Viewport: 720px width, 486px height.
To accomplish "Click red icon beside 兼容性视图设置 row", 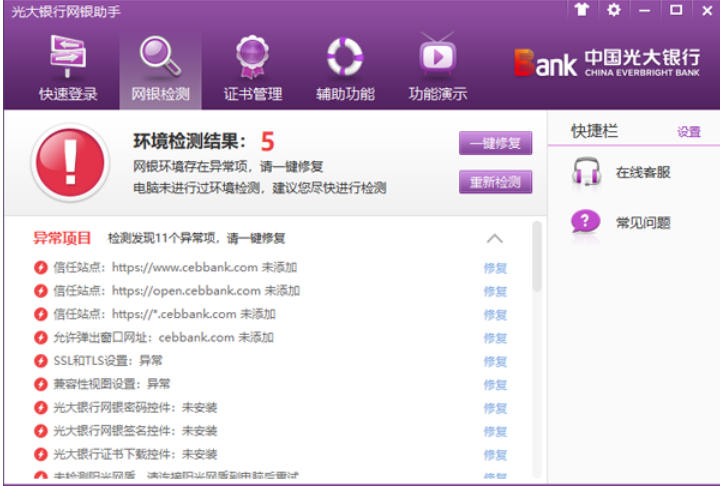I will pos(41,384).
